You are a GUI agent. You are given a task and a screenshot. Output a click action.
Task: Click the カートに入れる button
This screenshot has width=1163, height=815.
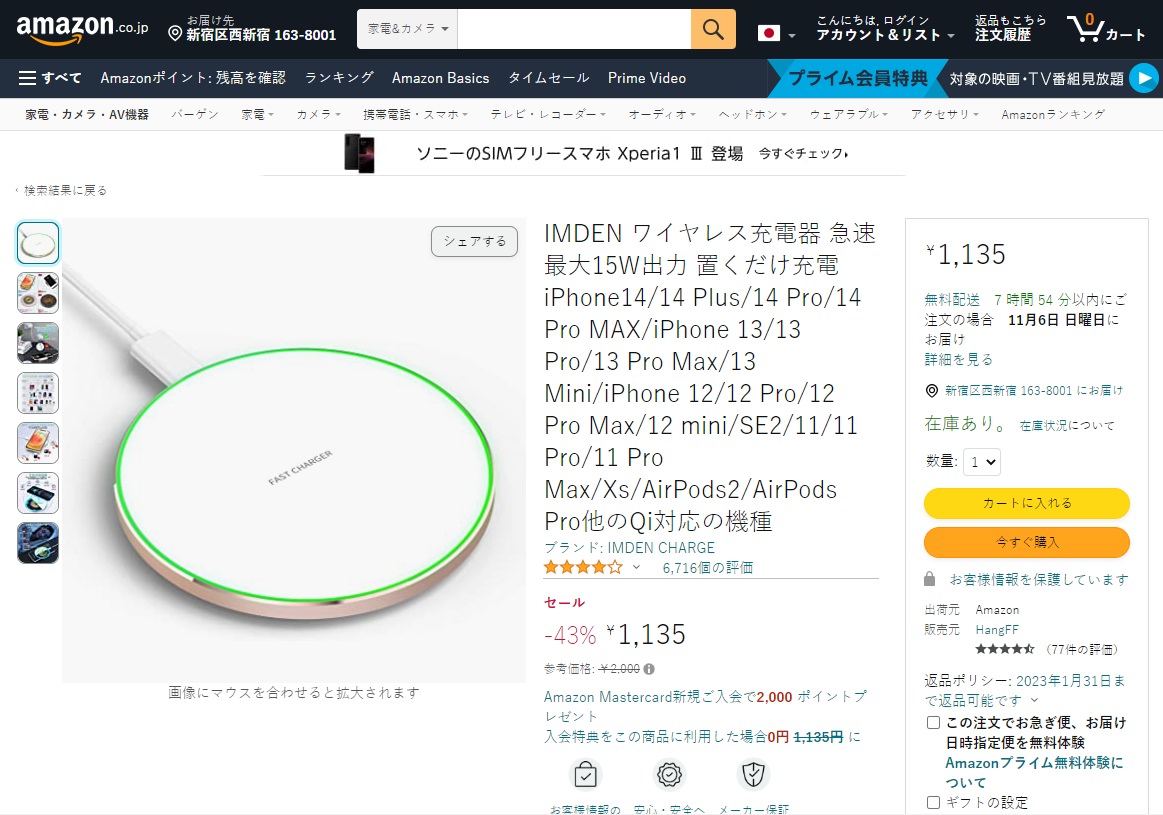(x=1026, y=504)
